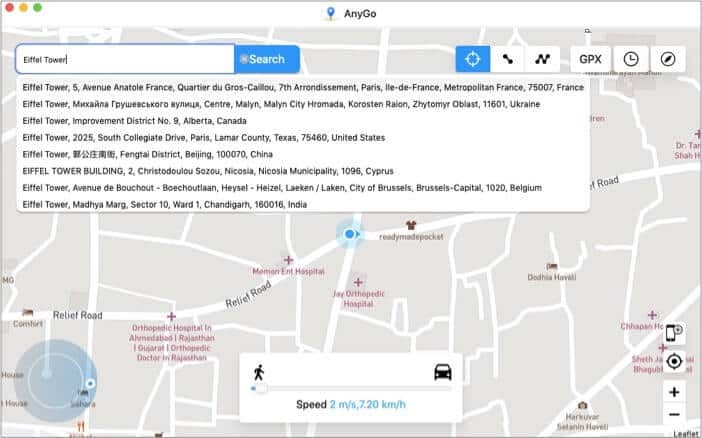Choose the multi-spot route mode icon

click(543, 59)
